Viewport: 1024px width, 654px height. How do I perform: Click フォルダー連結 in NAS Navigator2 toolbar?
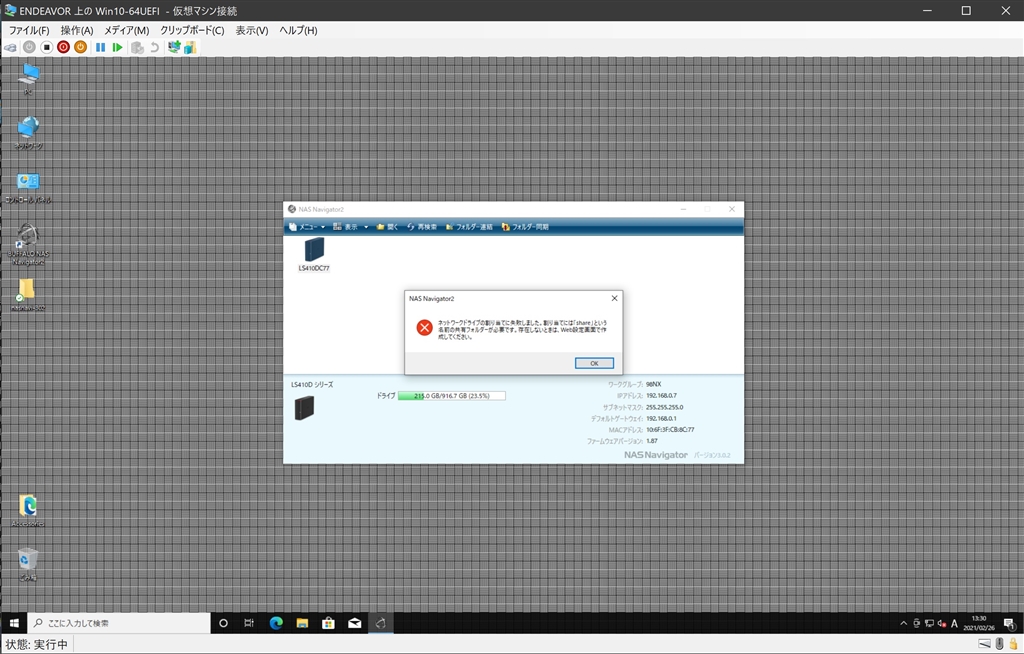pyautogui.click(x=469, y=227)
